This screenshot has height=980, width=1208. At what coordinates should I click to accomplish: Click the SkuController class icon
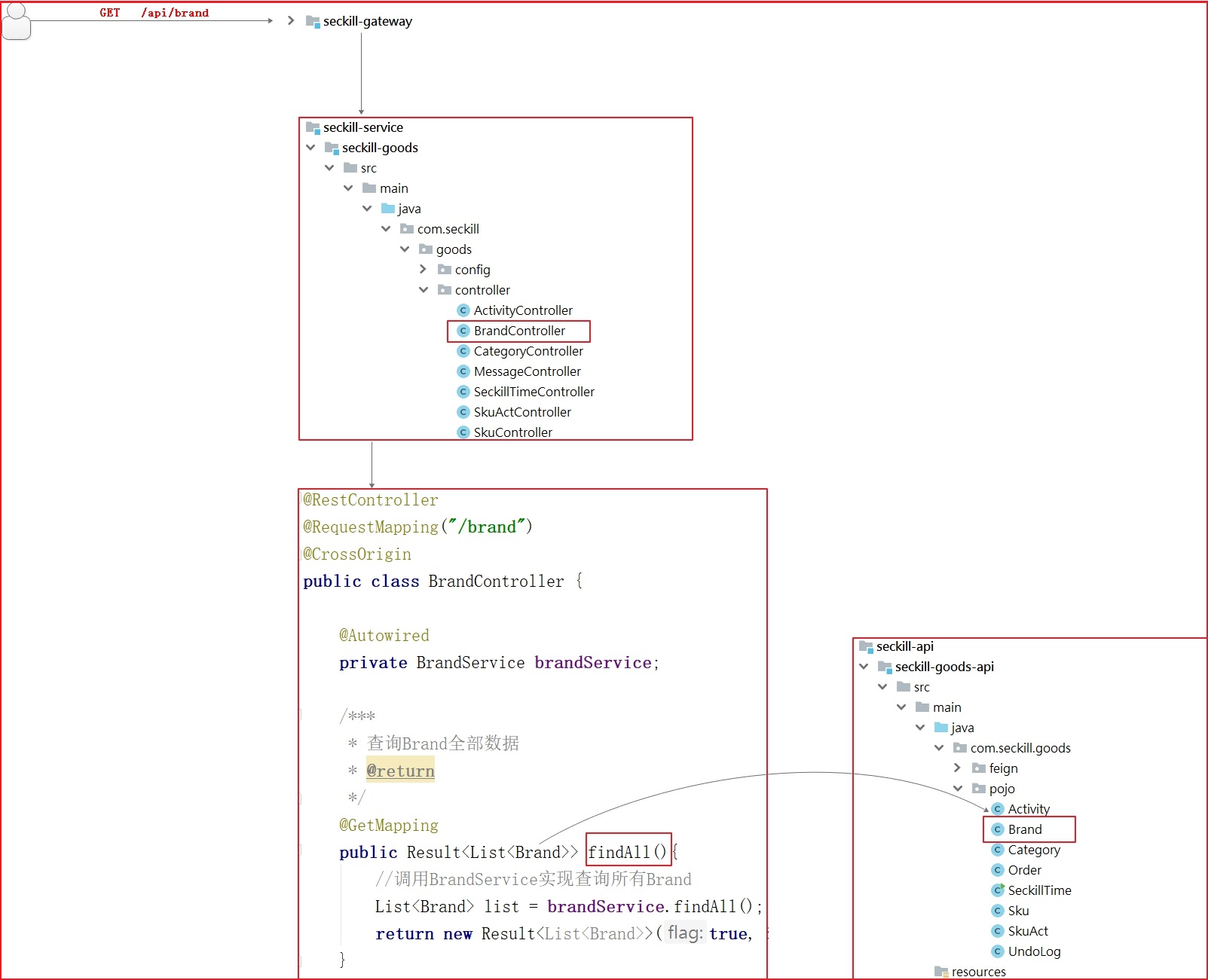pos(463,432)
